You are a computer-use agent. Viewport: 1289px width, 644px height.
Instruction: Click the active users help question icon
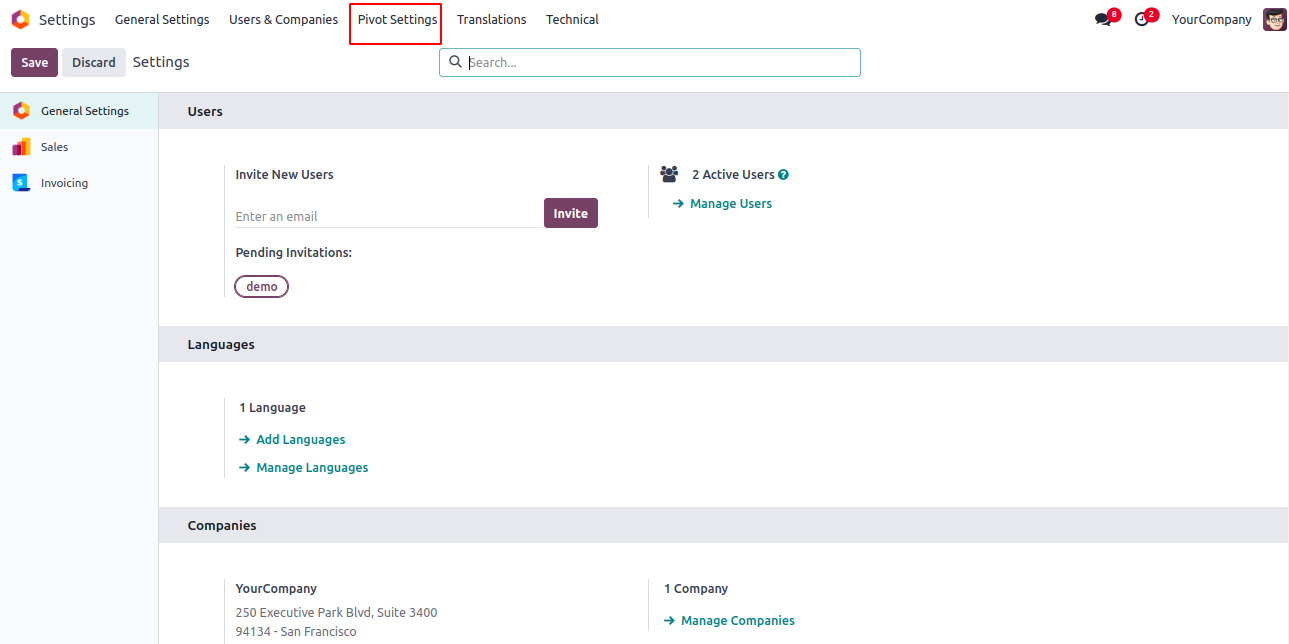(783, 175)
